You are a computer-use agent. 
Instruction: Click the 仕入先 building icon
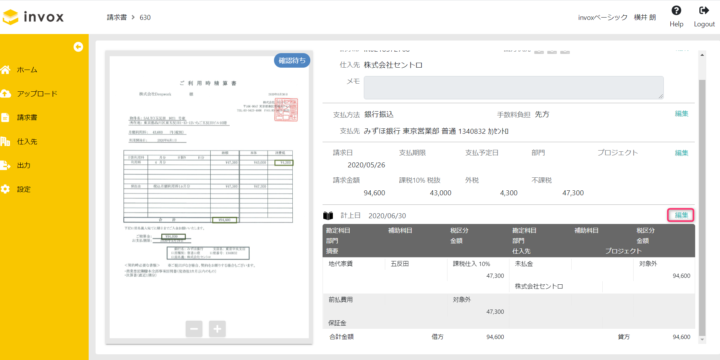[x=6, y=141]
